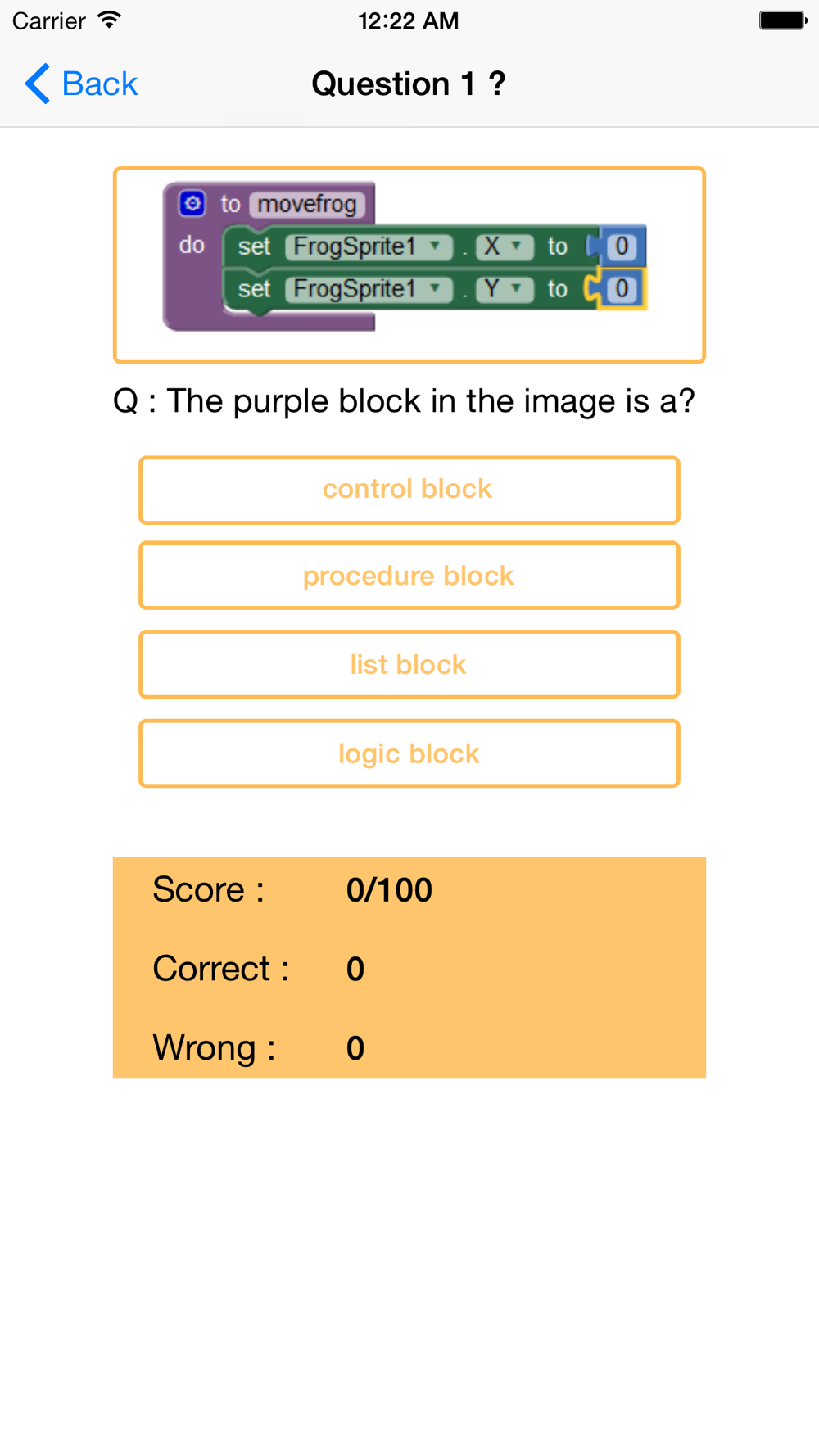Open the second FrogSprite1 dropdown

coord(369,289)
